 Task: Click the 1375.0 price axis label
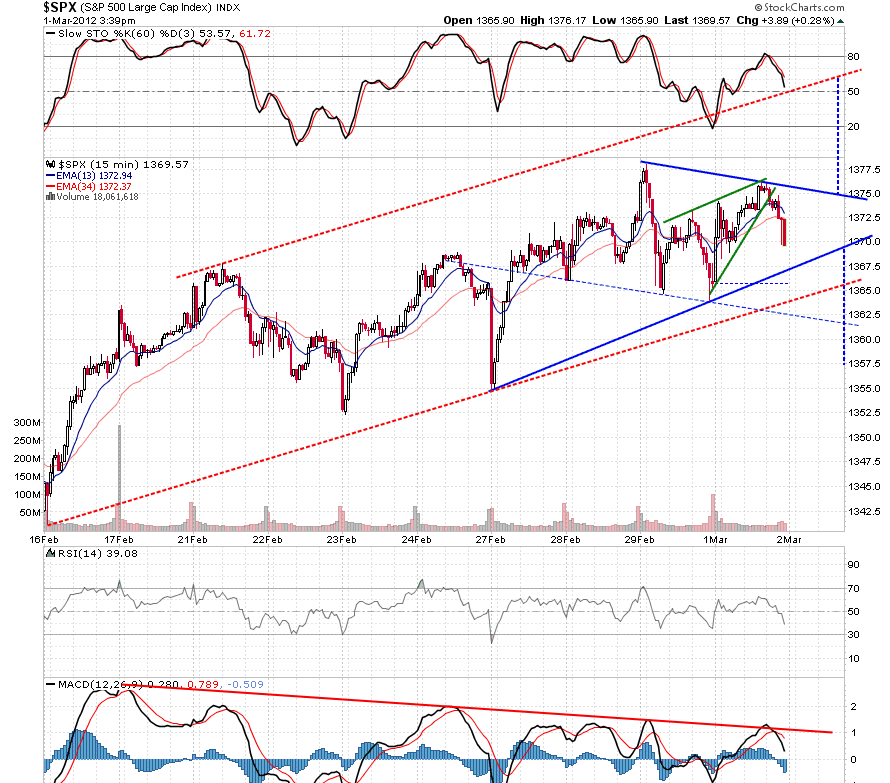click(x=864, y=194)
